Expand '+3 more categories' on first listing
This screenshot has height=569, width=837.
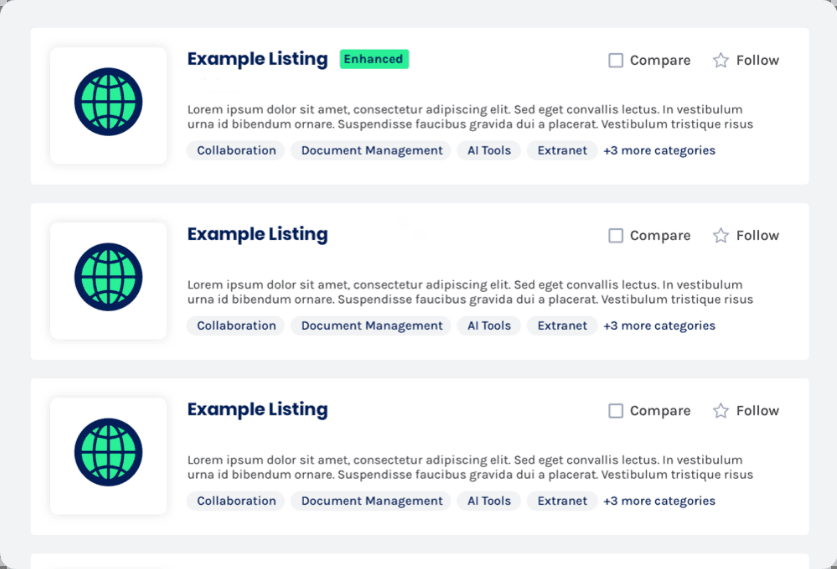659,151
